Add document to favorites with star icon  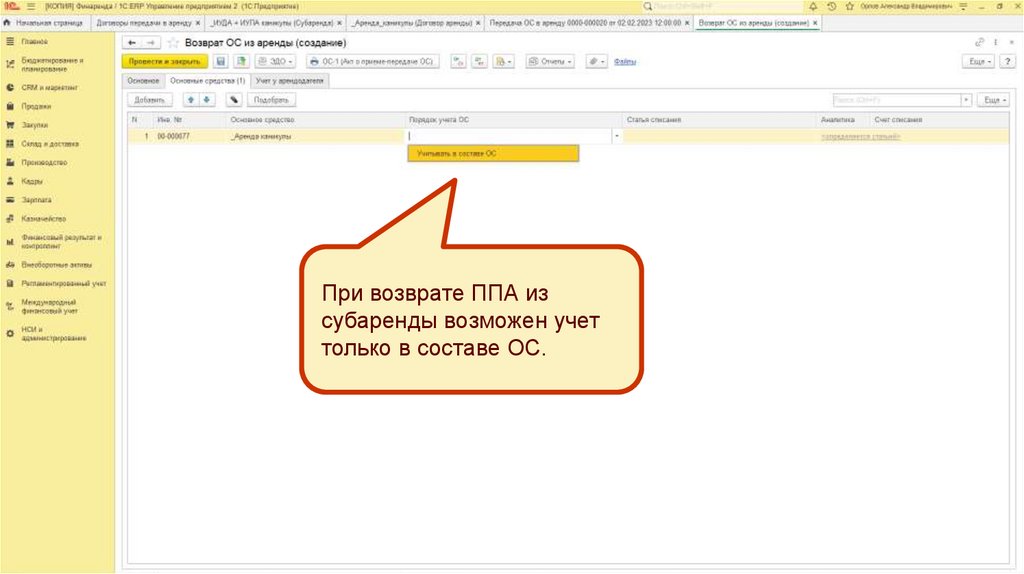(173, 43)
